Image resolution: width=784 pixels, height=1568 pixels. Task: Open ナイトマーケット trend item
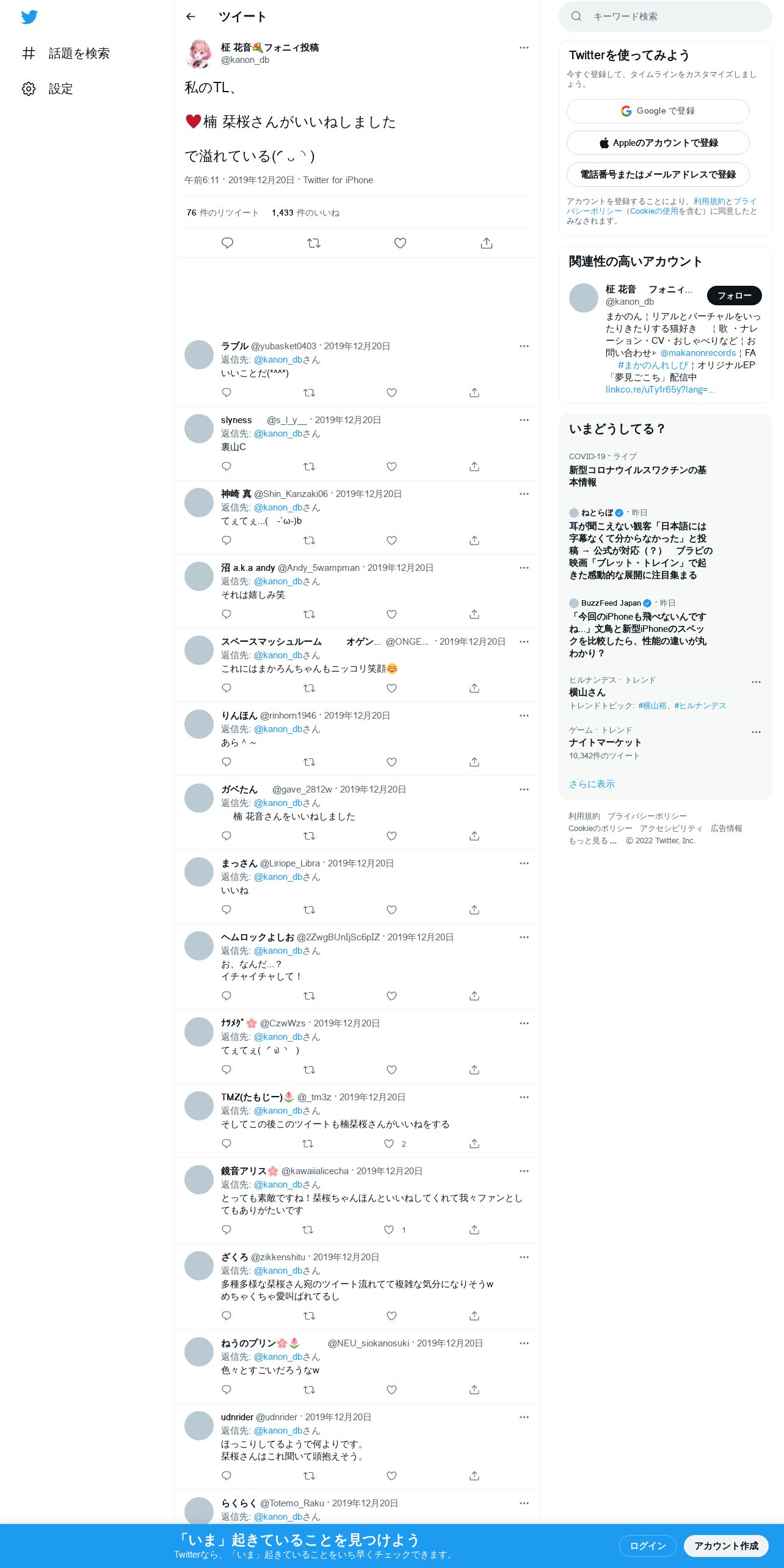666,742
